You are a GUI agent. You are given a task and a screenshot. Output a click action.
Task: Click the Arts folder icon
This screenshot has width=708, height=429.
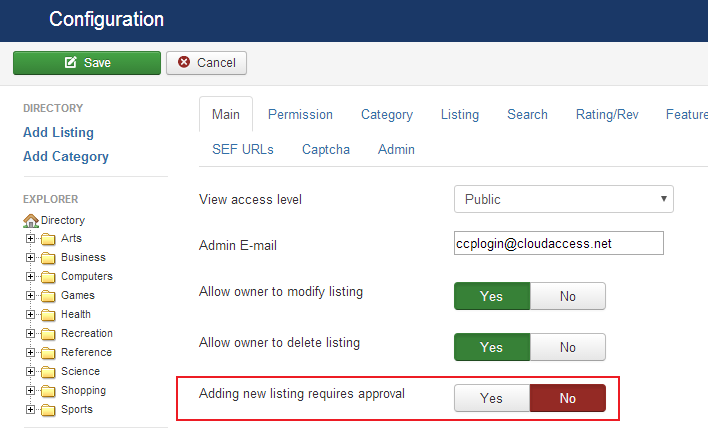(x=48, y=239)
